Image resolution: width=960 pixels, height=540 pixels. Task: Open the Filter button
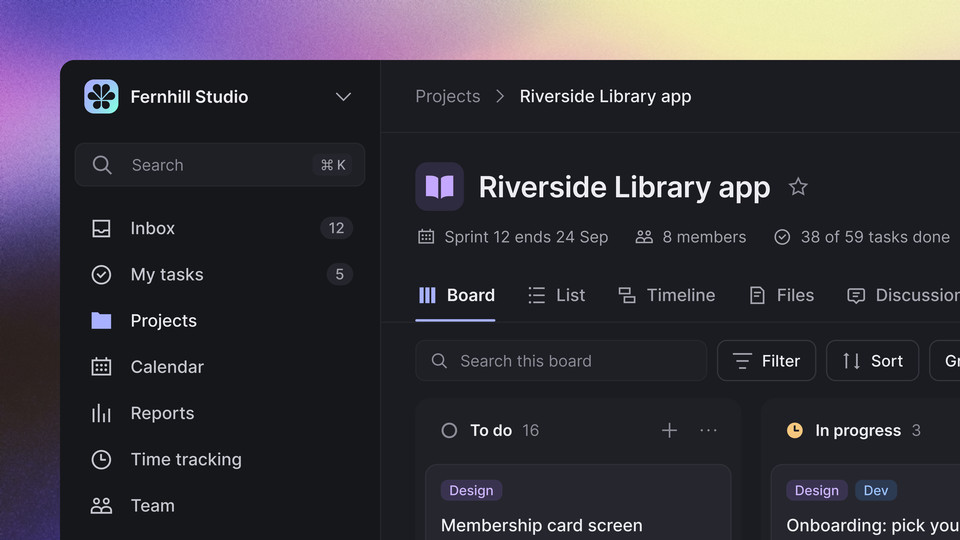(767, 361)
